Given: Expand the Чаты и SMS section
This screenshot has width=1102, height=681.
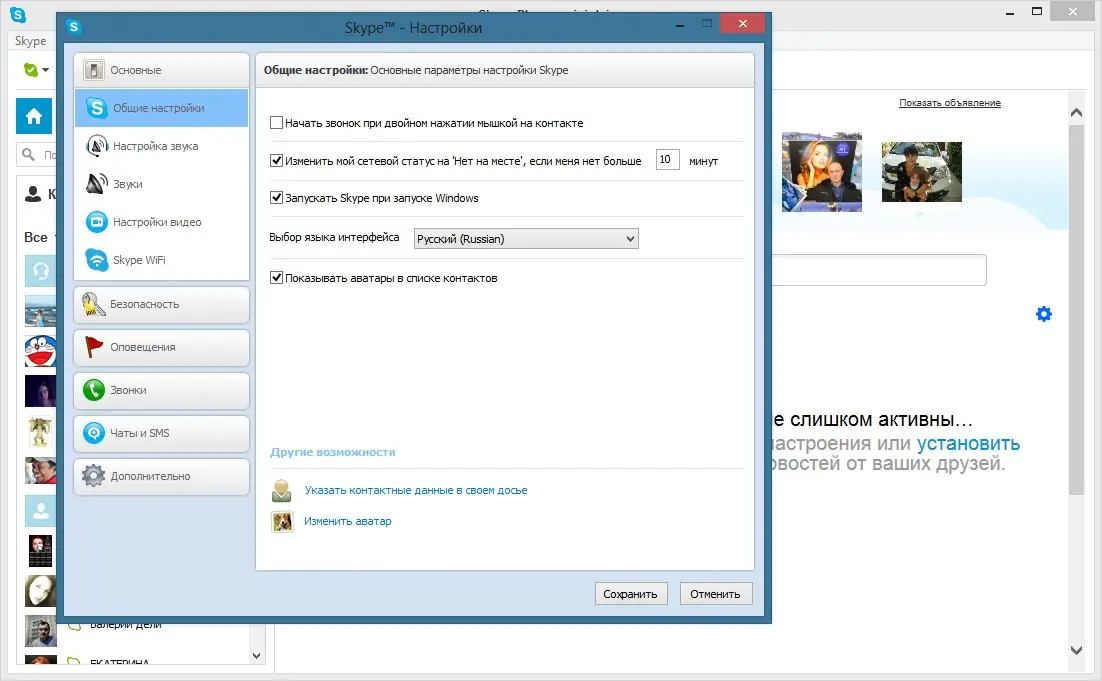Looking at the screenshot, I should coord(161,433).
